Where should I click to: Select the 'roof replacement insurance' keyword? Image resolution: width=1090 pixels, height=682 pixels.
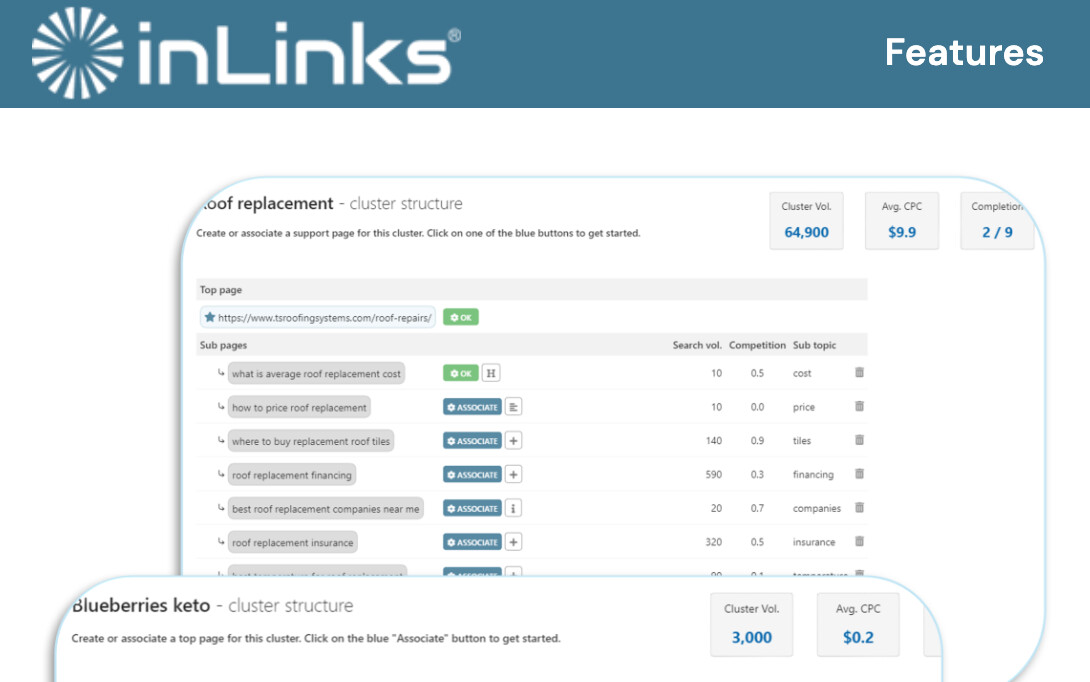pos(293,542)
